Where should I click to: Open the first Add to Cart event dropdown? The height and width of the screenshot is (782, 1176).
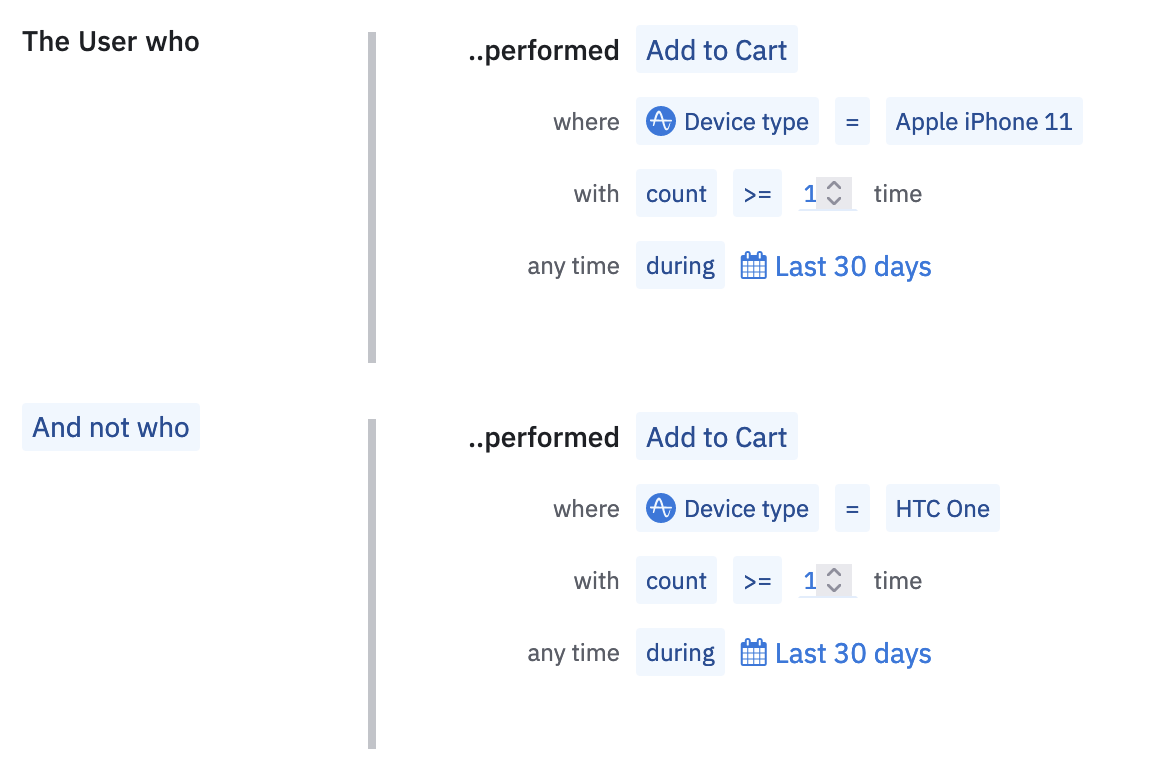[716, 50]
